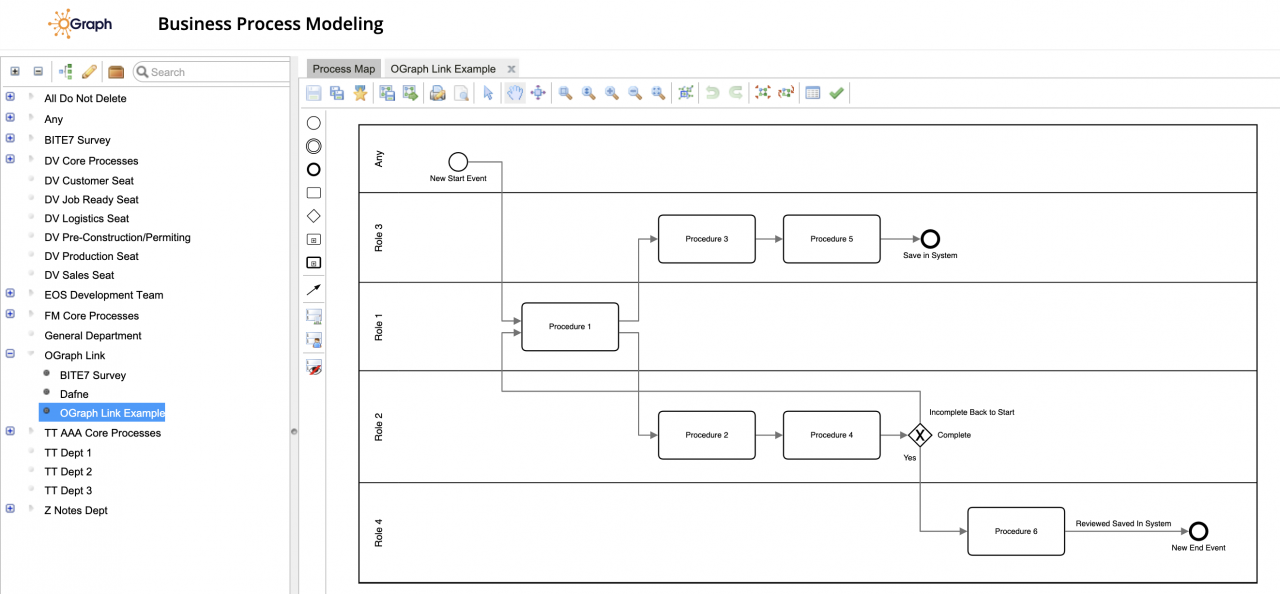
Task: Click the star favorites icon in the toolbar
Action: point(360,92)
